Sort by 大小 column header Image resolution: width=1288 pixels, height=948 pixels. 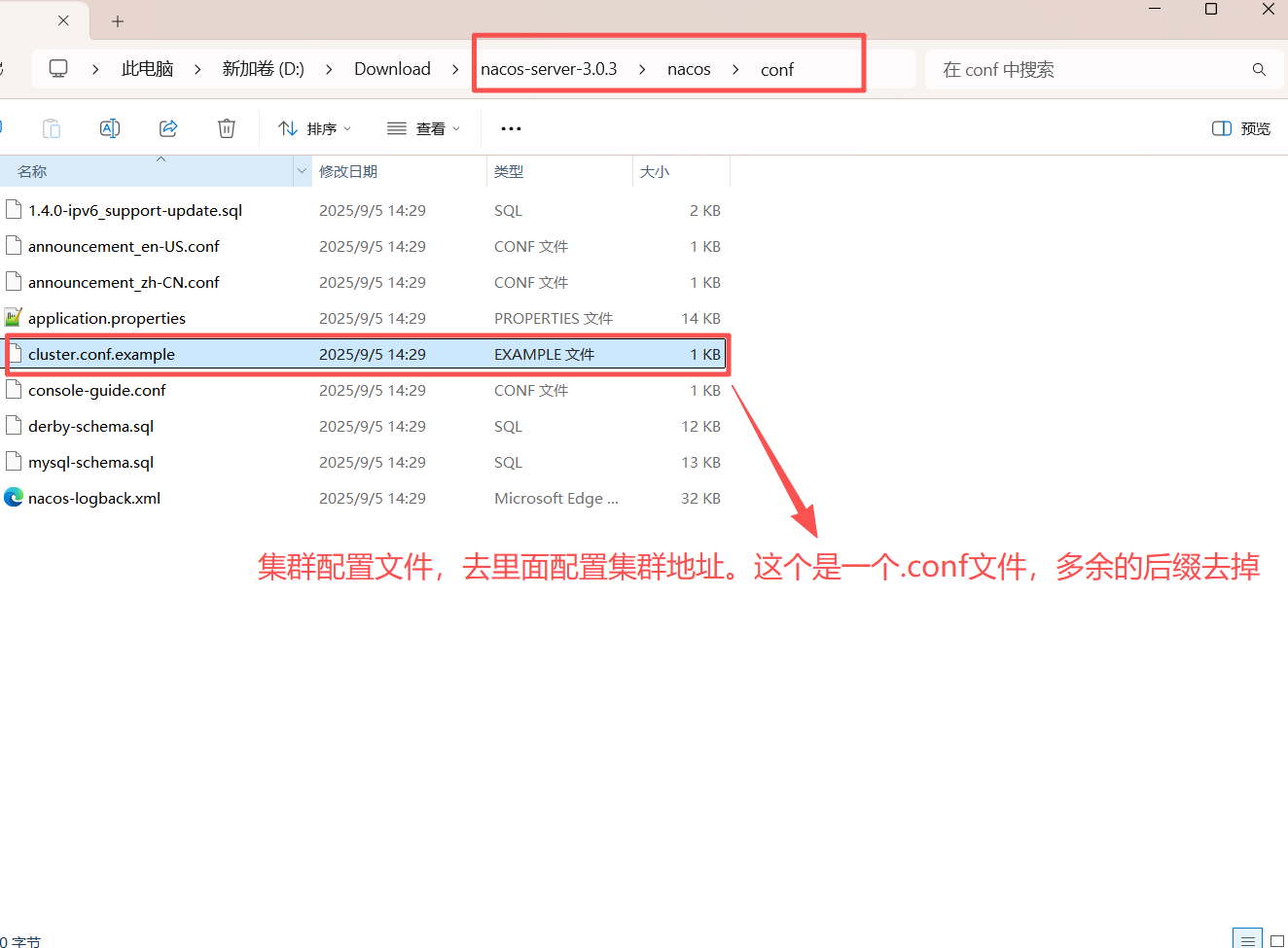tap(681, 171)
